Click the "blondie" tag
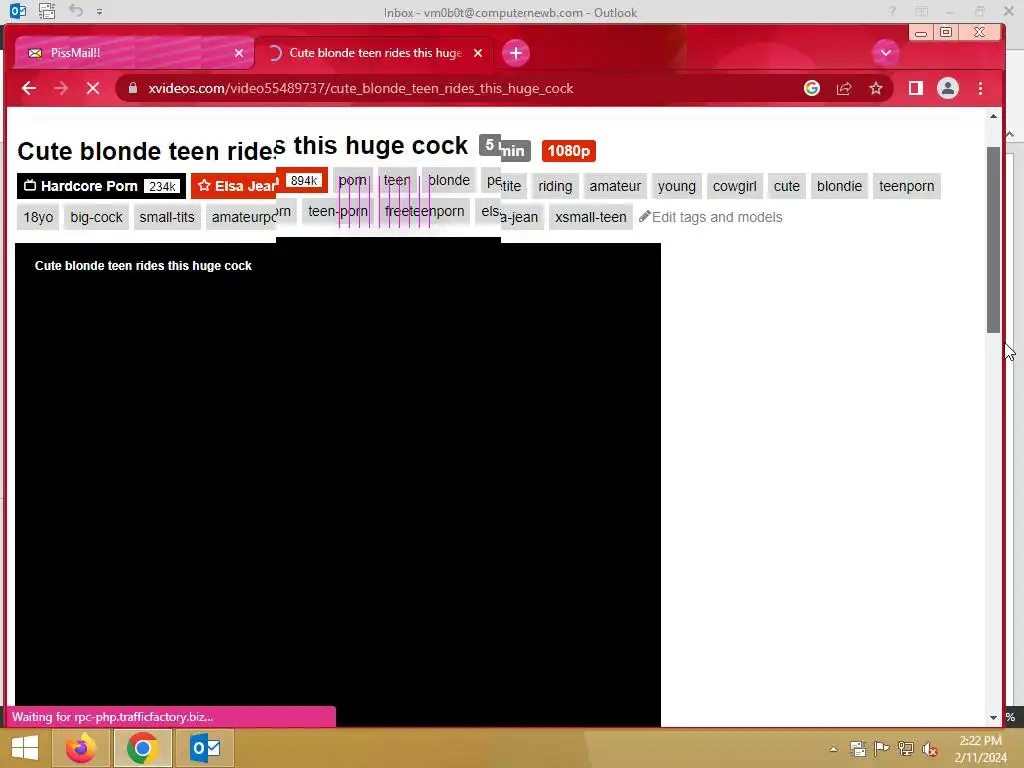The width and height of the screenshot is (1024, 768). click(839, 186)
